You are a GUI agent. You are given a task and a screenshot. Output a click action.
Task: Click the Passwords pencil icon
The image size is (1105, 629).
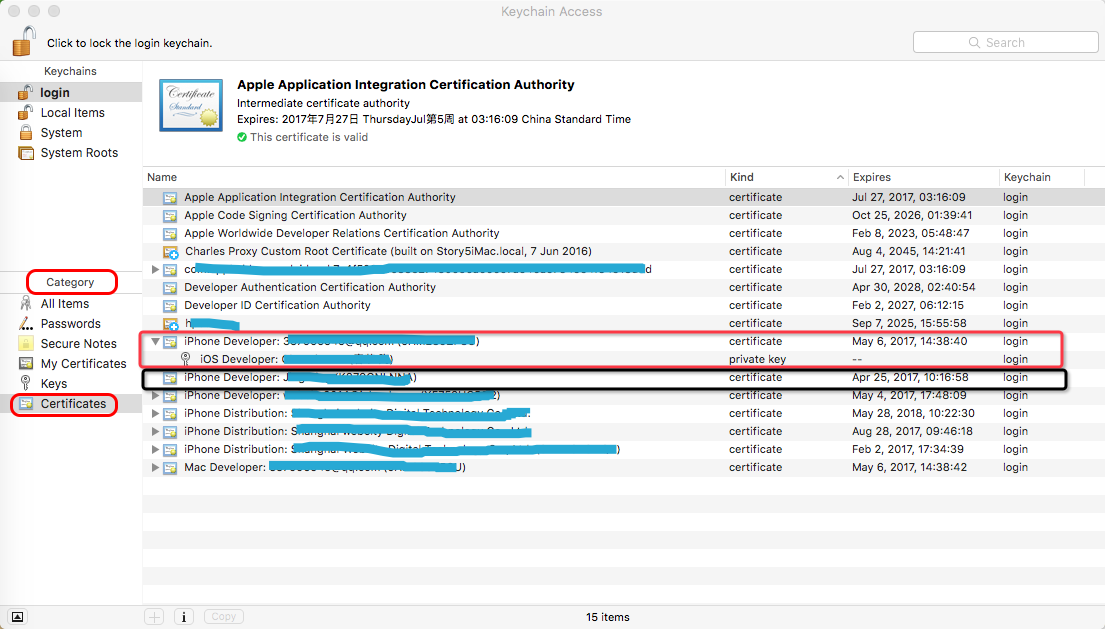click(x=26, y=324)
